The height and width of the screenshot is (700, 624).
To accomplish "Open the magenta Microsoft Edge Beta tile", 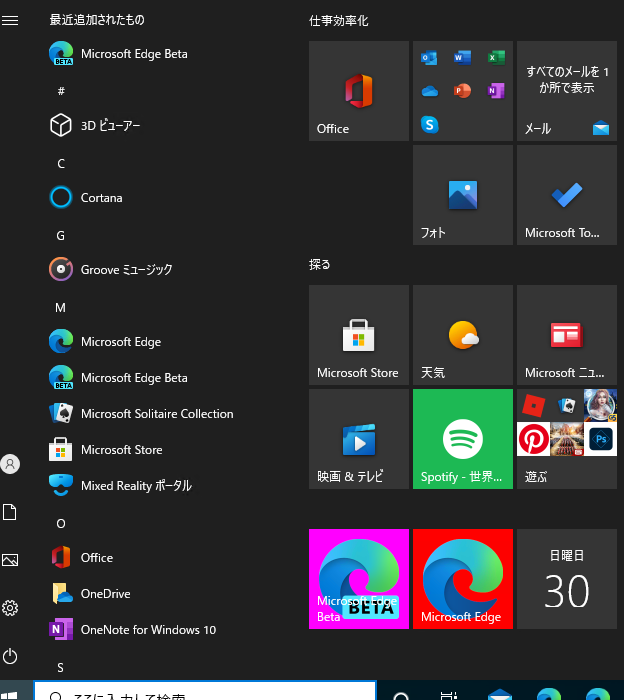I will coord(359,579).
